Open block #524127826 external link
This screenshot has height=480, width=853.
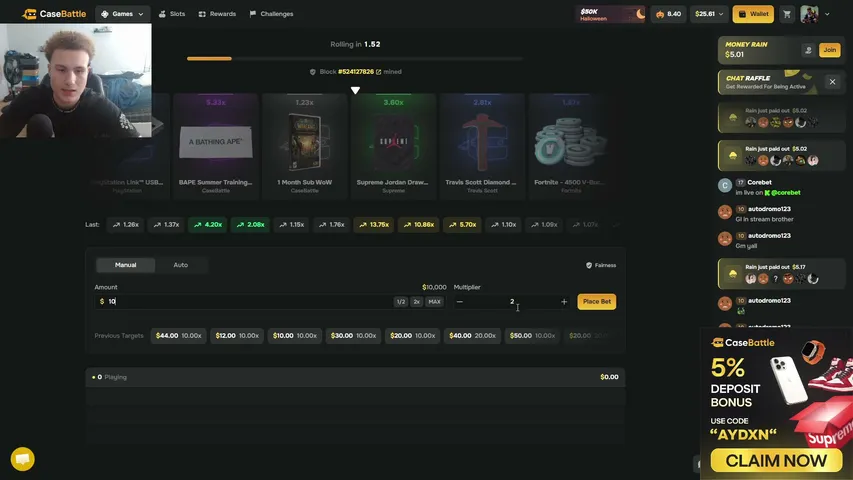(378, 72)
